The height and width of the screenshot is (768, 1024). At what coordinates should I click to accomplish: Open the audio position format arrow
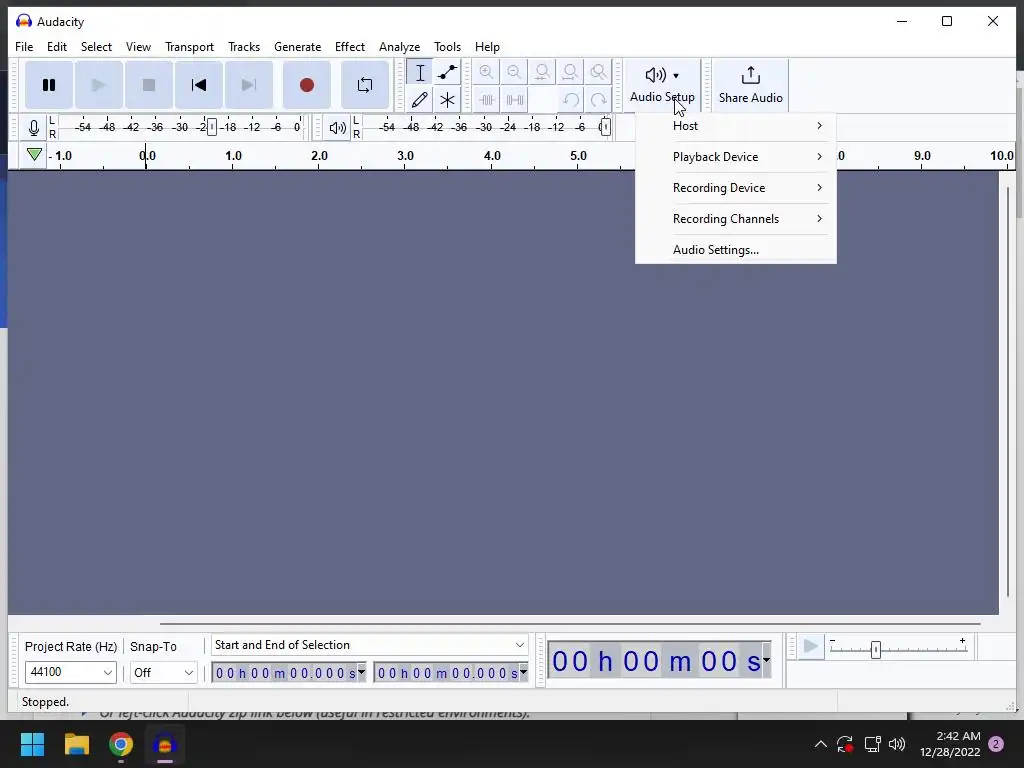[767, 660]
